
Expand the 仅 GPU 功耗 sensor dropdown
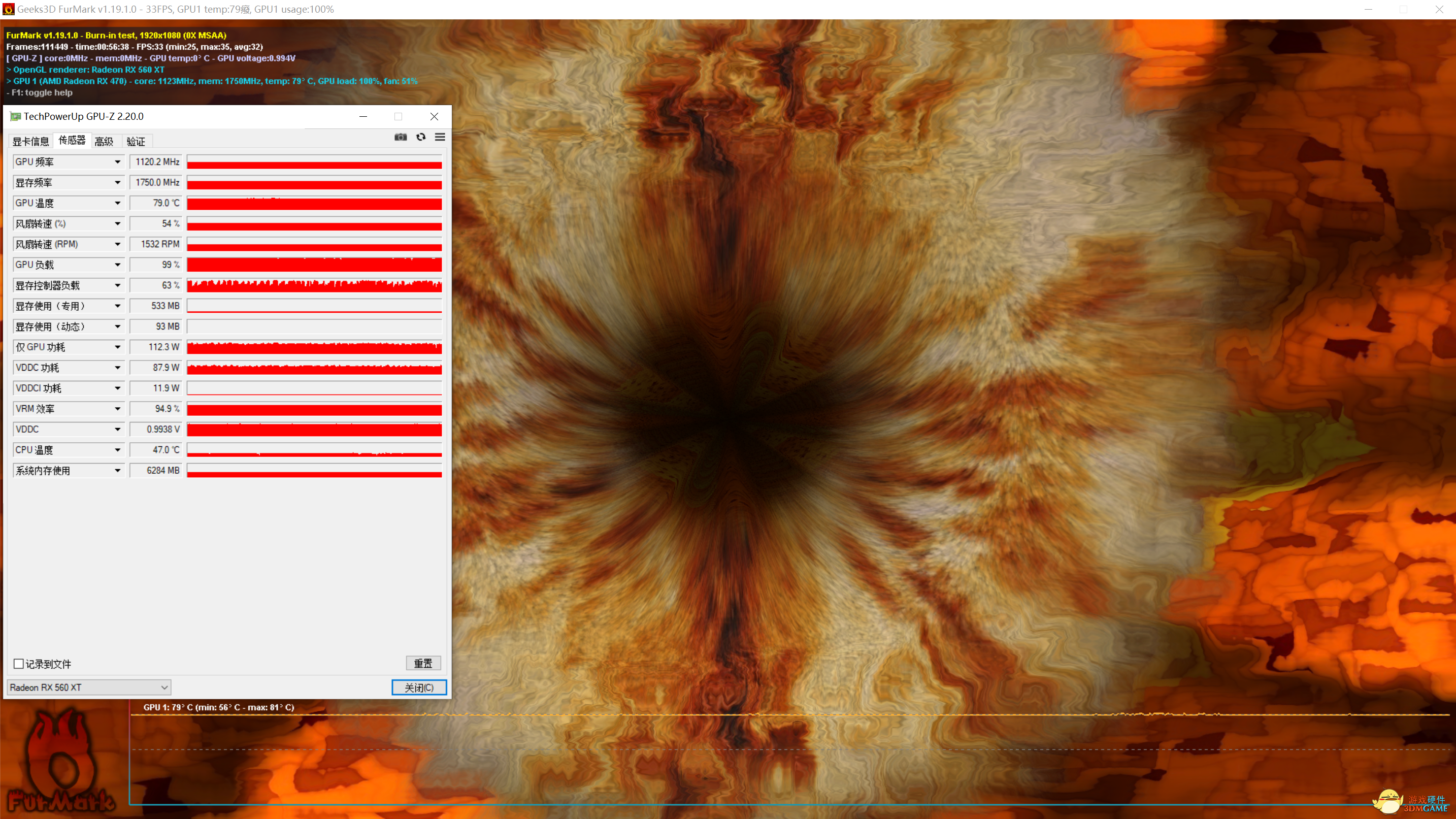[x=117, y=347]
